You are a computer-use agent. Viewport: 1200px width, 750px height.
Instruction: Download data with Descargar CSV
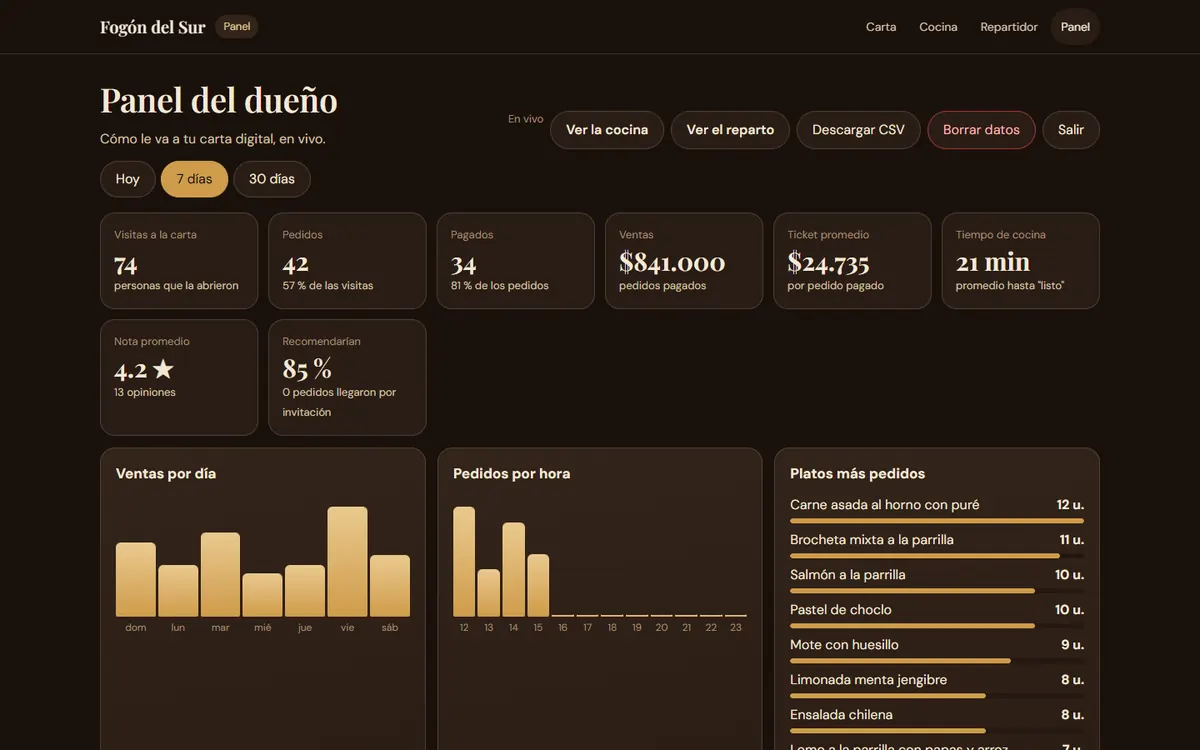[x=858, y=130]
